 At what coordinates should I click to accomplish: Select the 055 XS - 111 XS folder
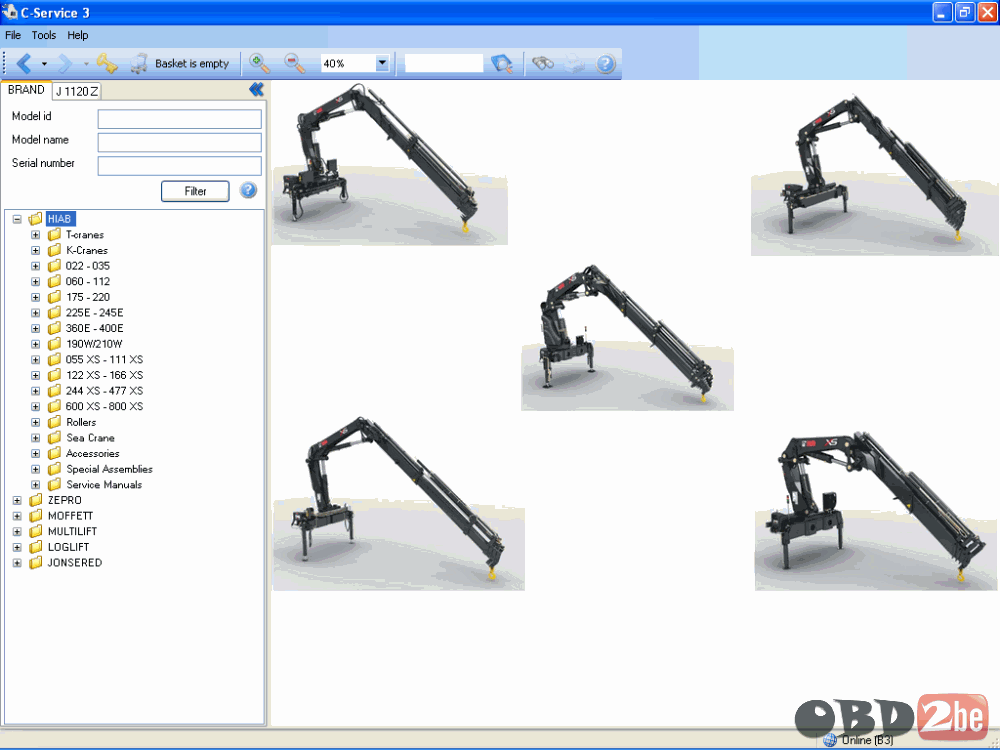[x=104, y=360]
